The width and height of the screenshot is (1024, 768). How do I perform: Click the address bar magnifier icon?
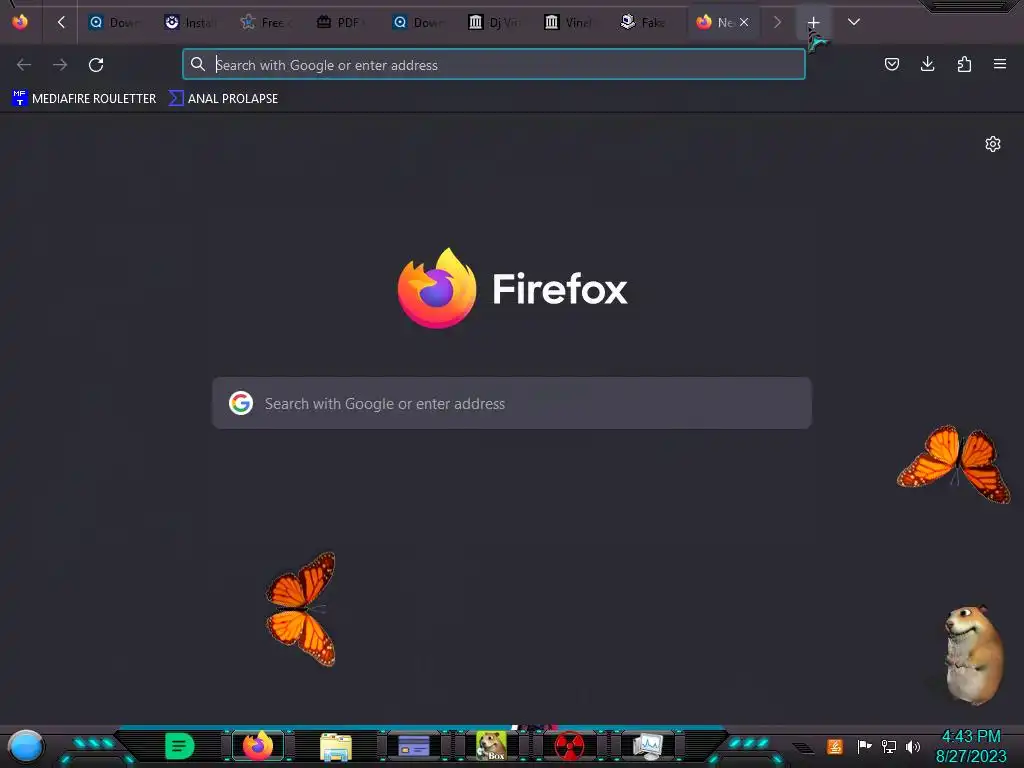pos(198,64)
